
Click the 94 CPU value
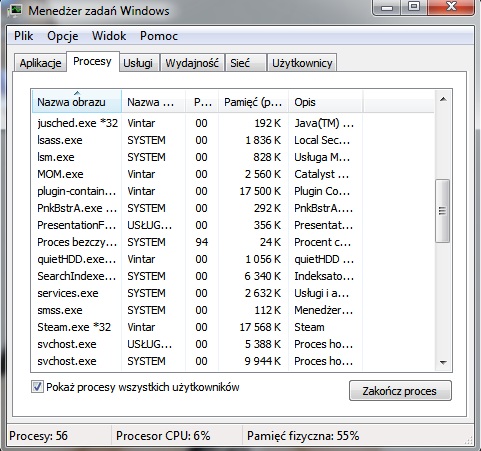(x=202, y=242)
